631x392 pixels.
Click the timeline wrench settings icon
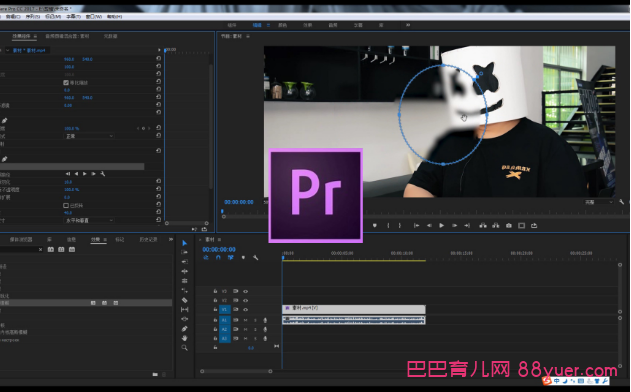pos(255,258)
